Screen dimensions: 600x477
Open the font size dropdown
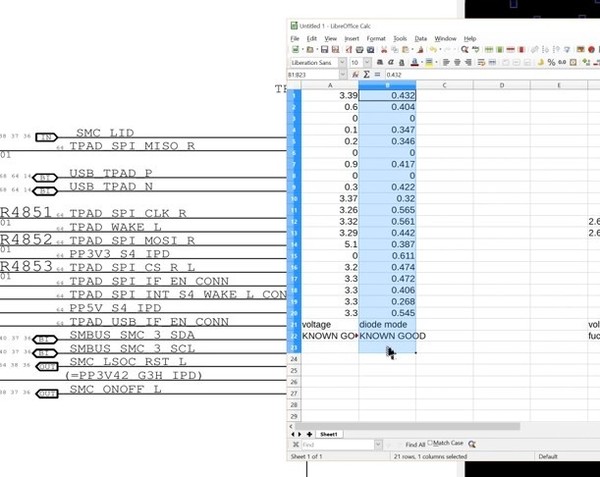click(x=367, y=62)
